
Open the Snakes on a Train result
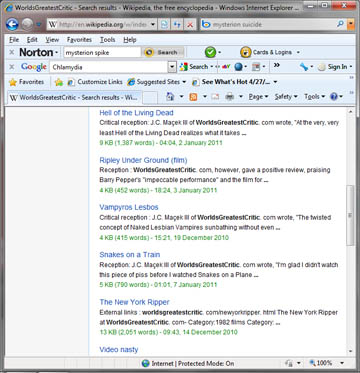click(x=130, y=255)
